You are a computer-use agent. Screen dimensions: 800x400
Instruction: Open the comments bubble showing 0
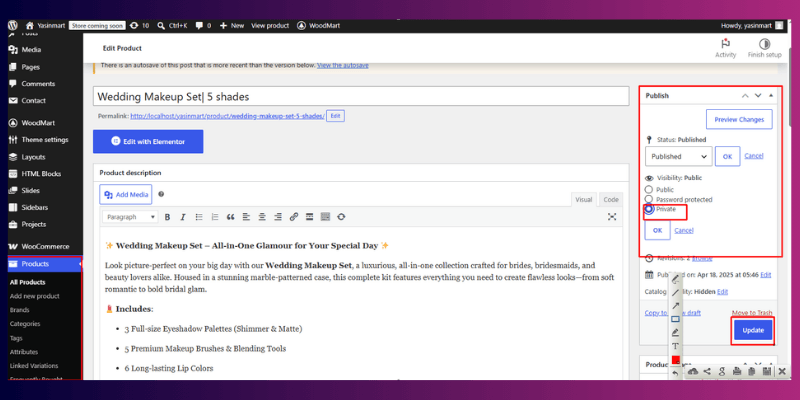203,26
